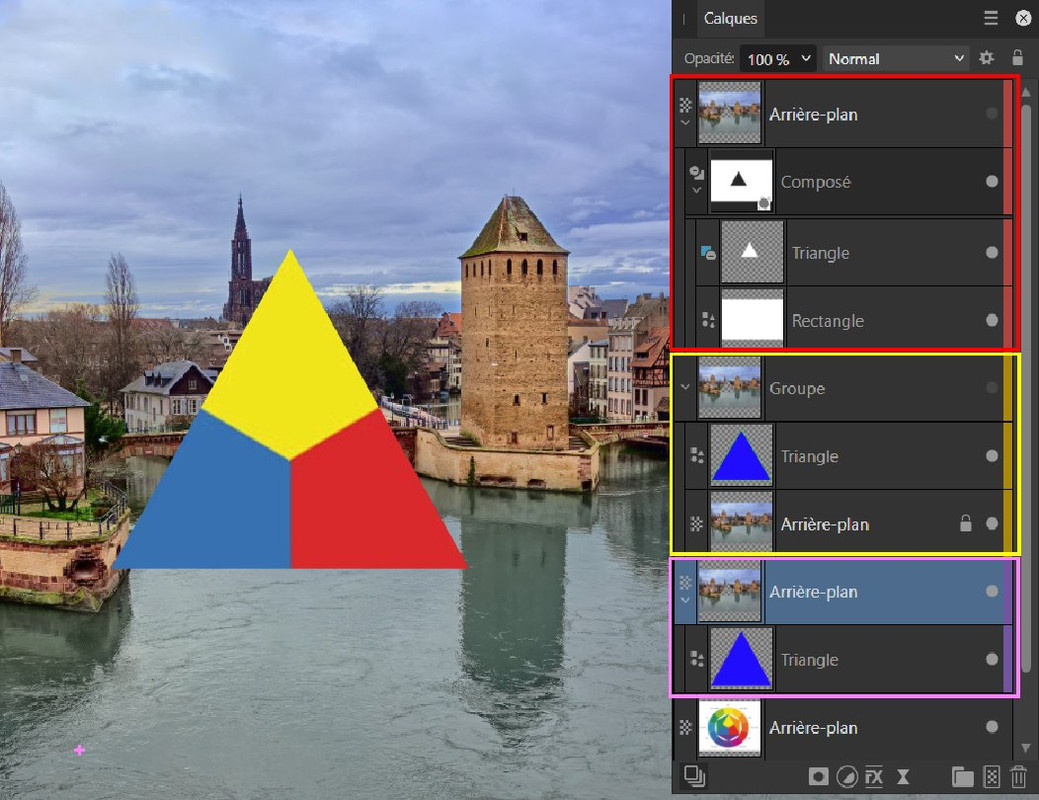Image resolution: width=1039 pixels, height=800 pixels.
Task: Unlock the locked Arrière-plan layer padlock
Action: (965, 523)
